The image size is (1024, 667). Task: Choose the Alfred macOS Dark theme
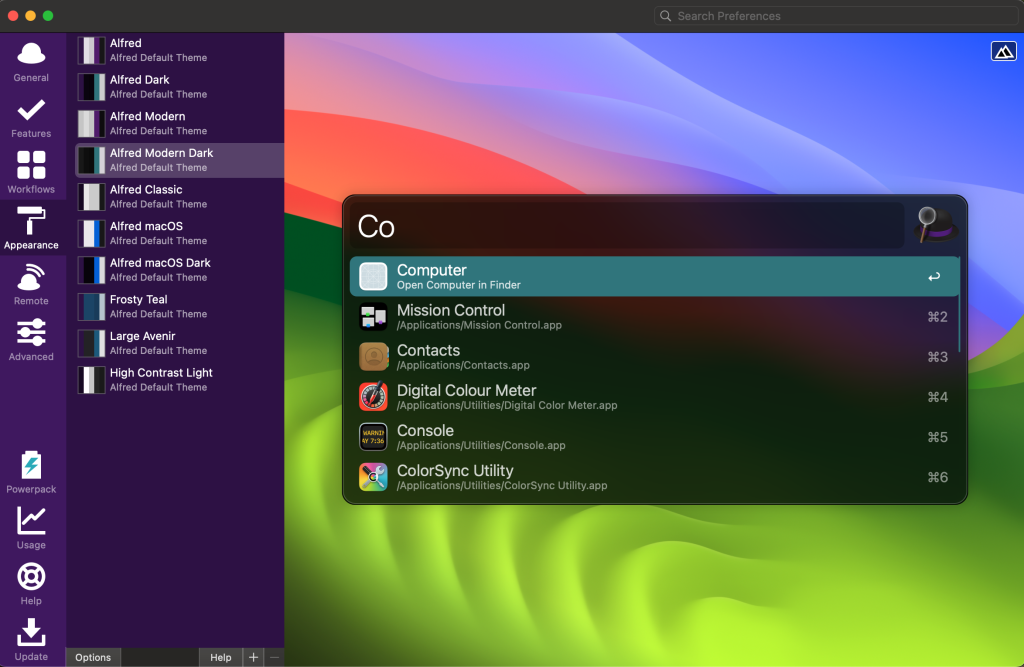(180, 270)
